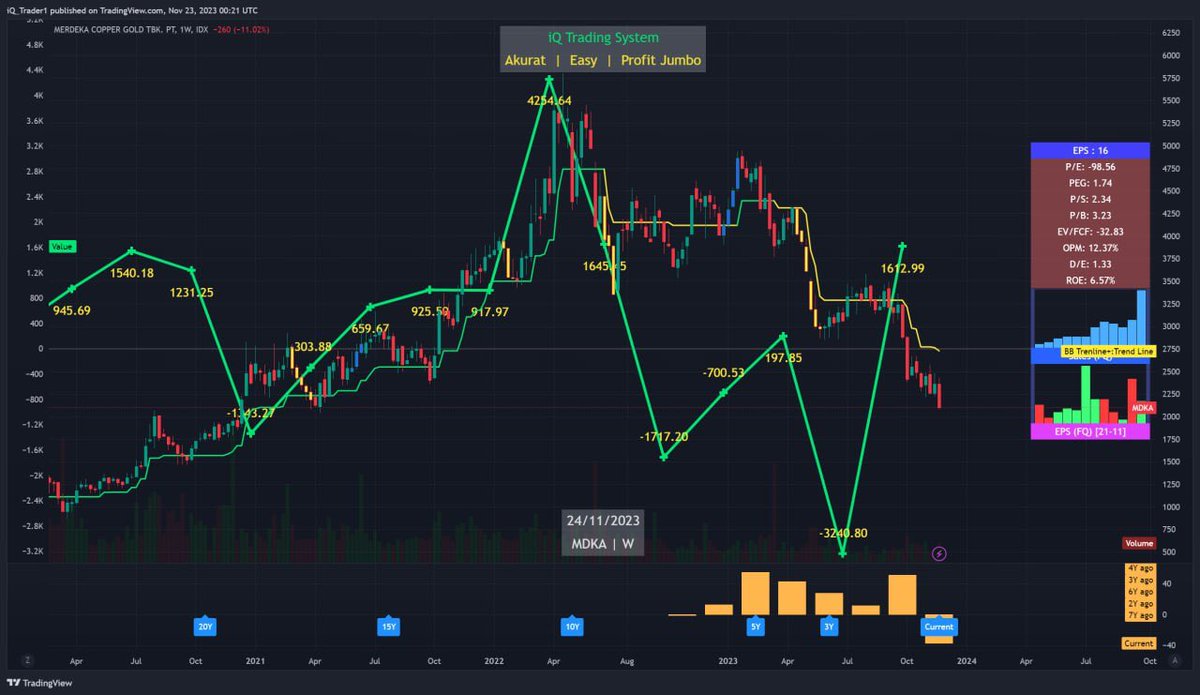Toggle the blue Current timeframe highlight
Viewport: 1200px width, 695px height.
point(938,627)
